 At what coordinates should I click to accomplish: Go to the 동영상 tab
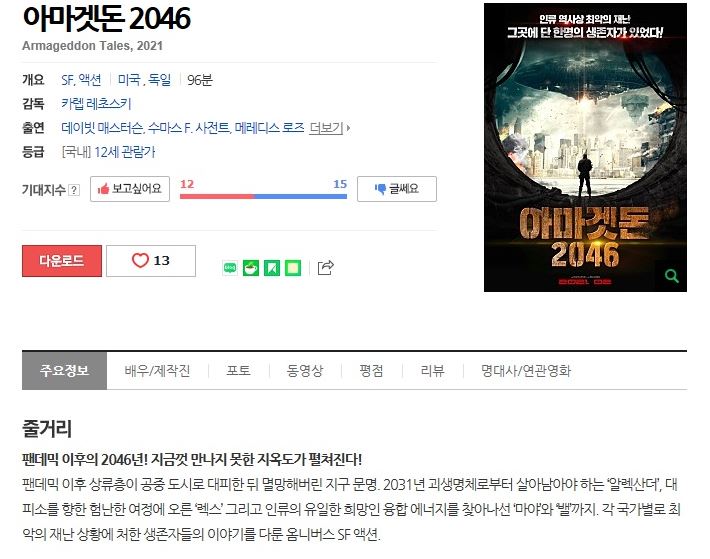pos(305,371)
